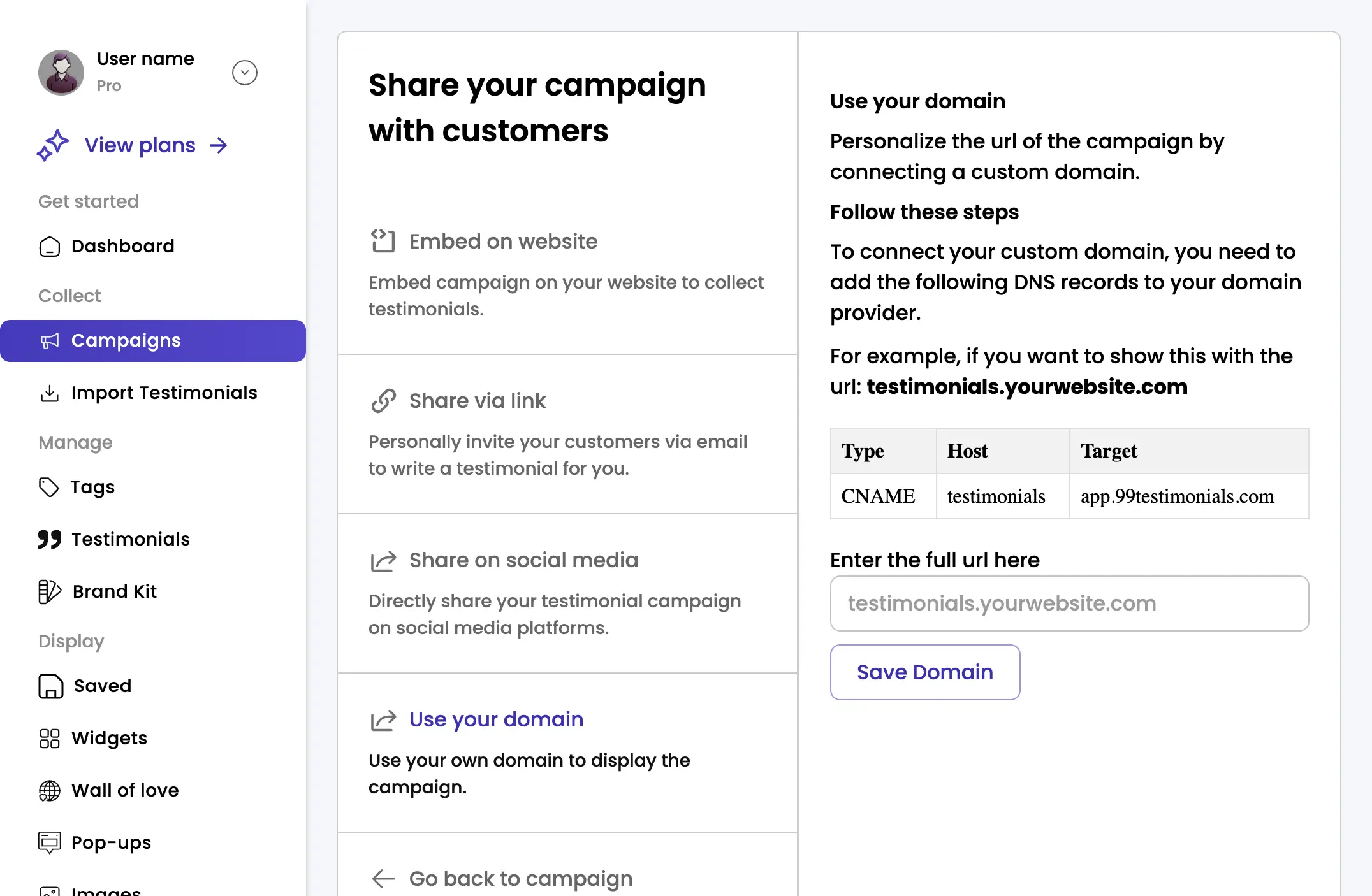Click the Campaigns megaphone icon
This screenshot has height=896, width=1372.
[50, 341]
